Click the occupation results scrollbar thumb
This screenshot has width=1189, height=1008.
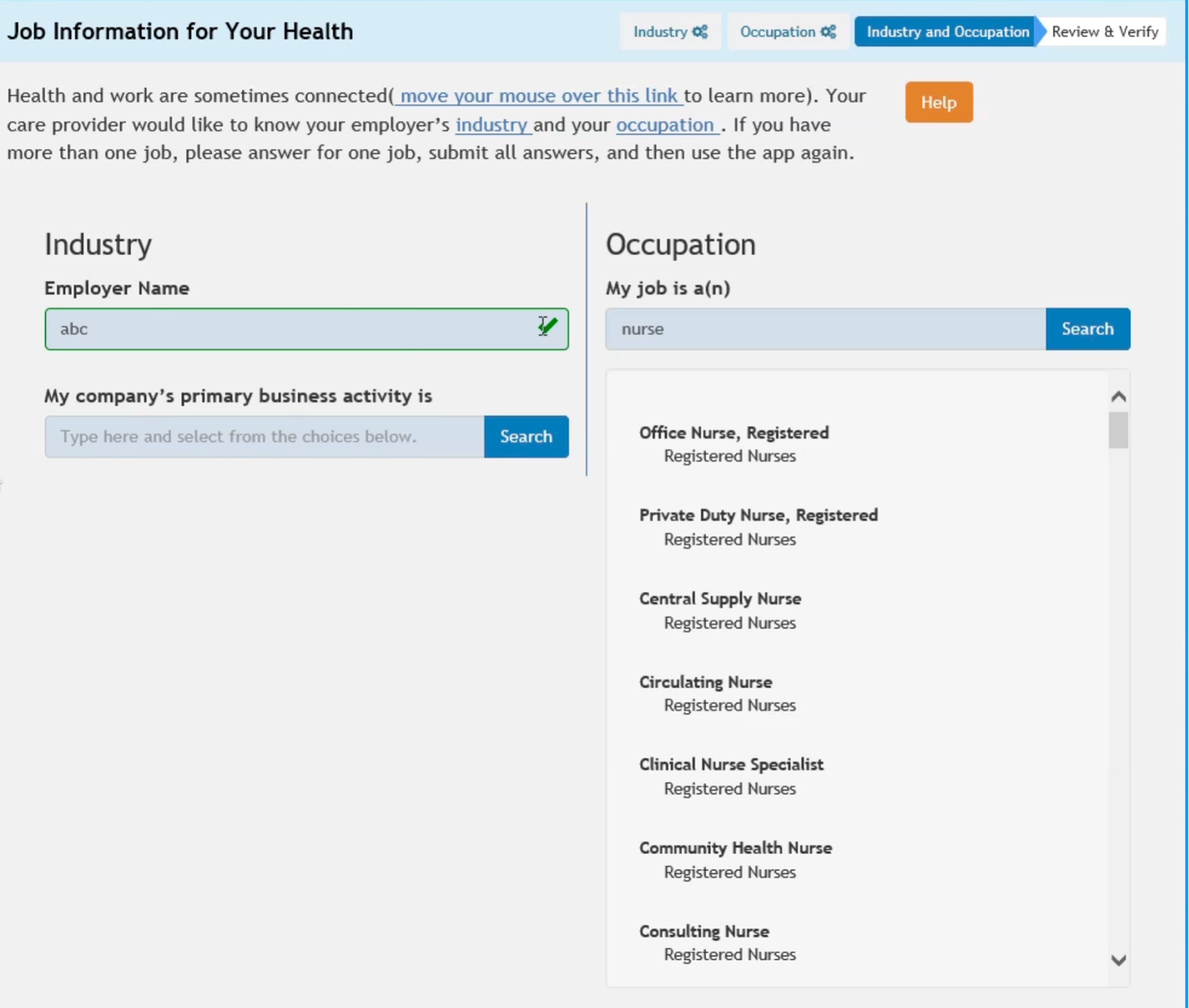click(1118, 430)
